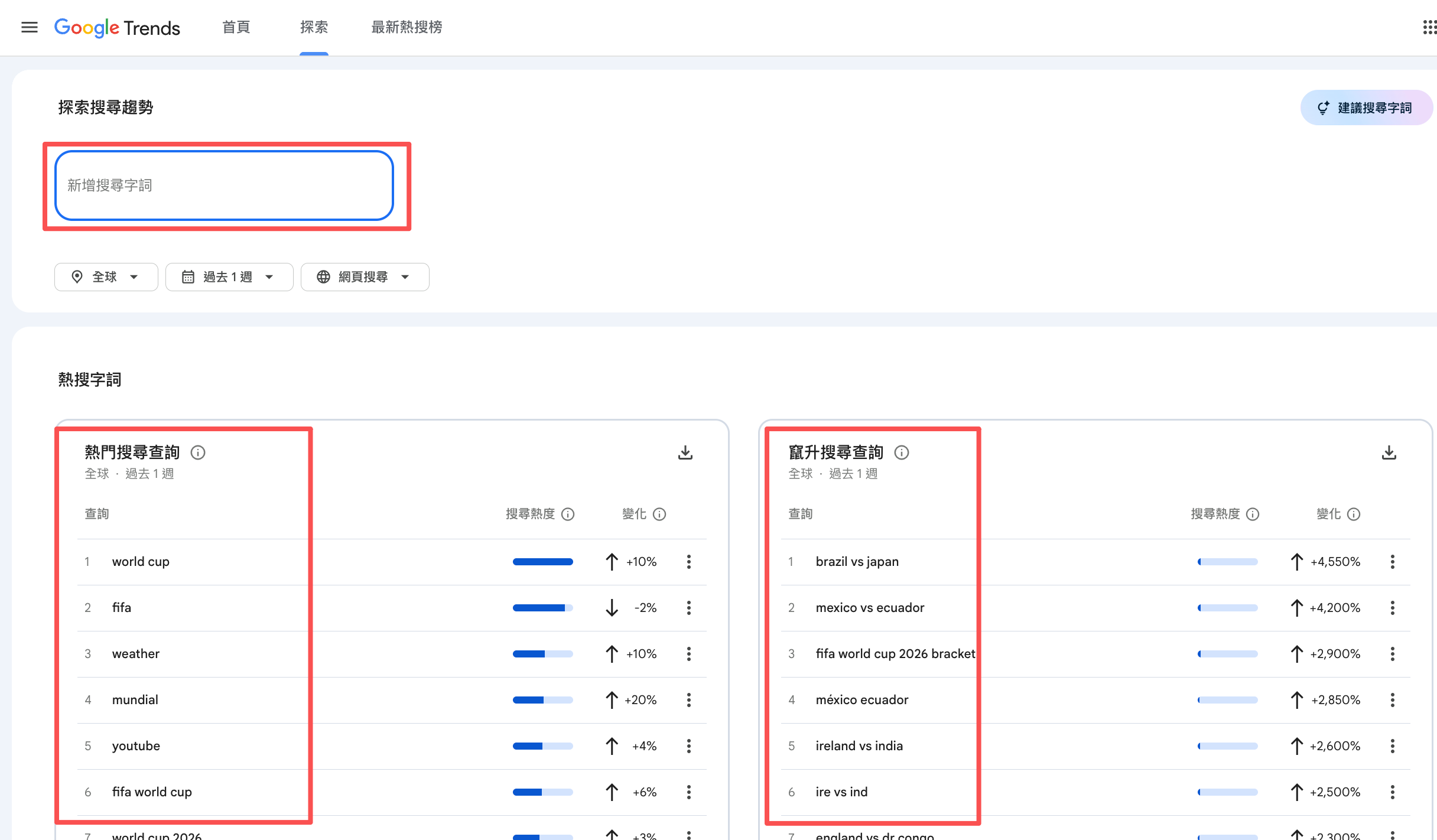Click 搜尋熱度 info icon in rising queries

pyautogui.click(x=1253, y=515)
